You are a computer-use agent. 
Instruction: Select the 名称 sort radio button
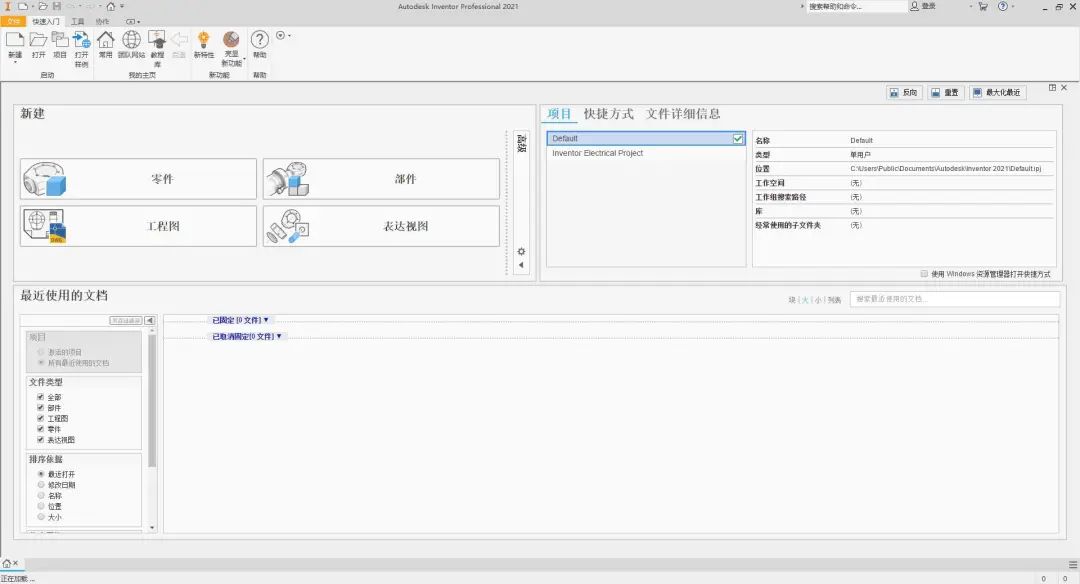click(x=41, y=495)
